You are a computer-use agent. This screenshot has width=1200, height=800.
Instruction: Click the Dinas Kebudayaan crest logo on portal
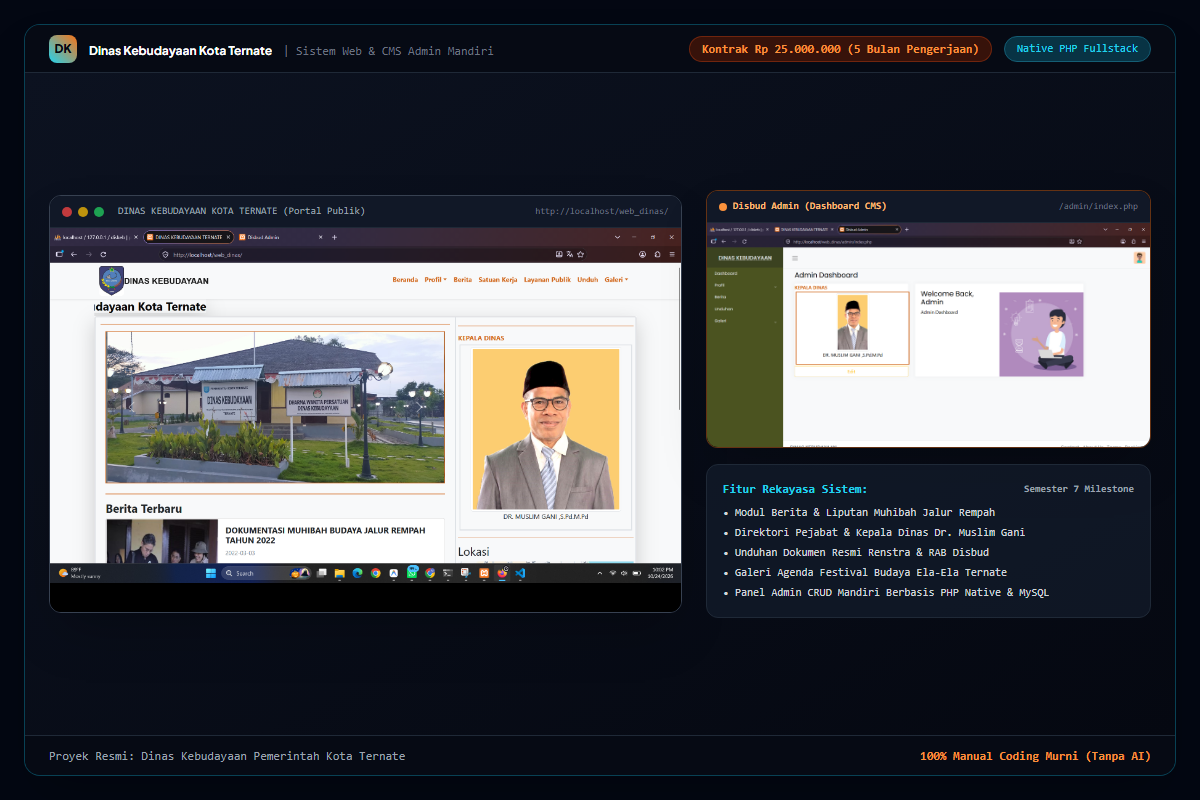[111, 280]
